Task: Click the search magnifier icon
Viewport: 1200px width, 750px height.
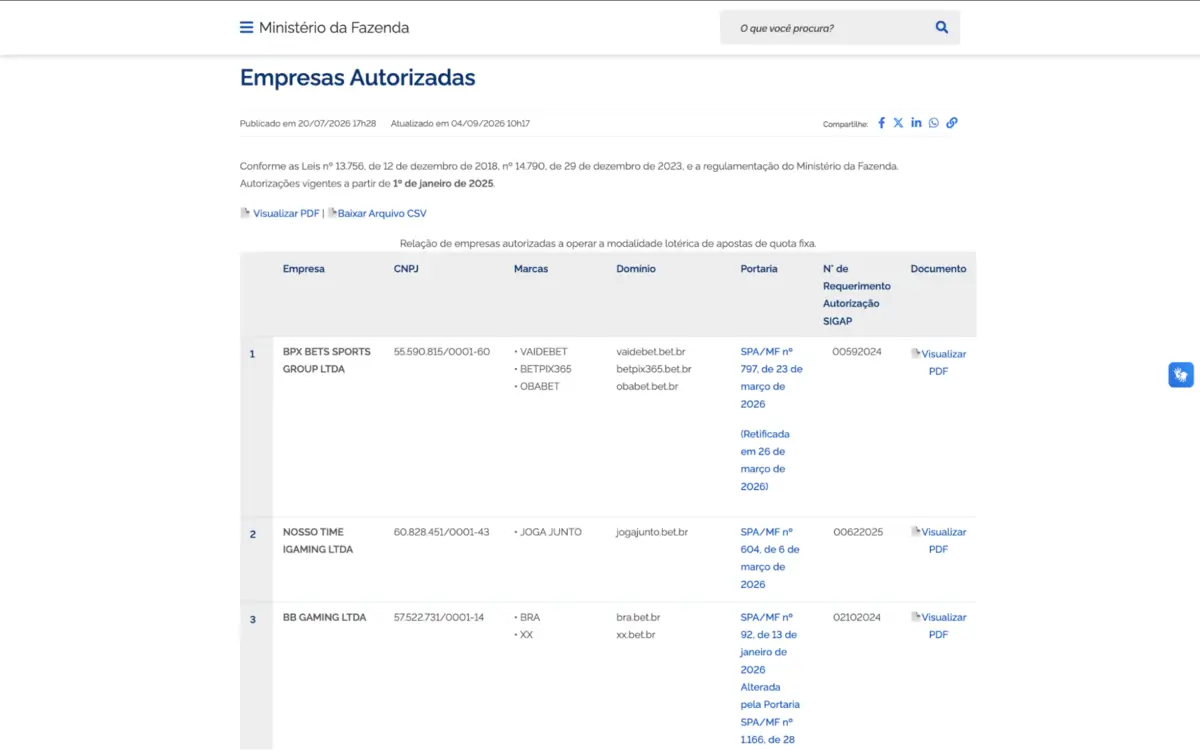Action: coord(942,28)
